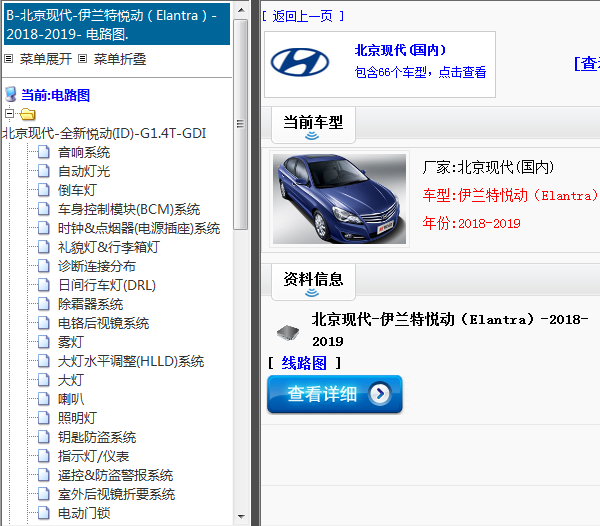Screen dimensions: 600x526
Task: Click the blue title header B-北京现代-伊兰特悦动
Action: click(x=117, y=24)
